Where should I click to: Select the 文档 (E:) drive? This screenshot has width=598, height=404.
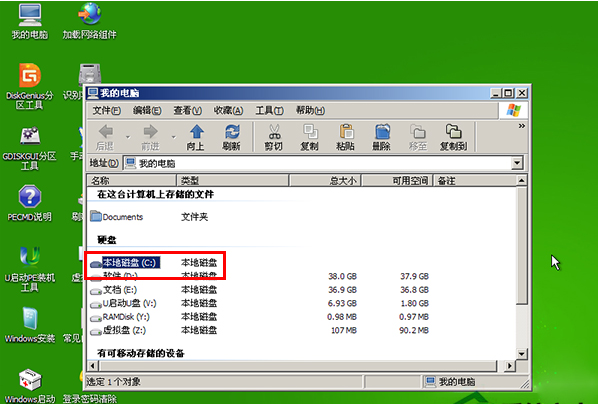point(114,290)
